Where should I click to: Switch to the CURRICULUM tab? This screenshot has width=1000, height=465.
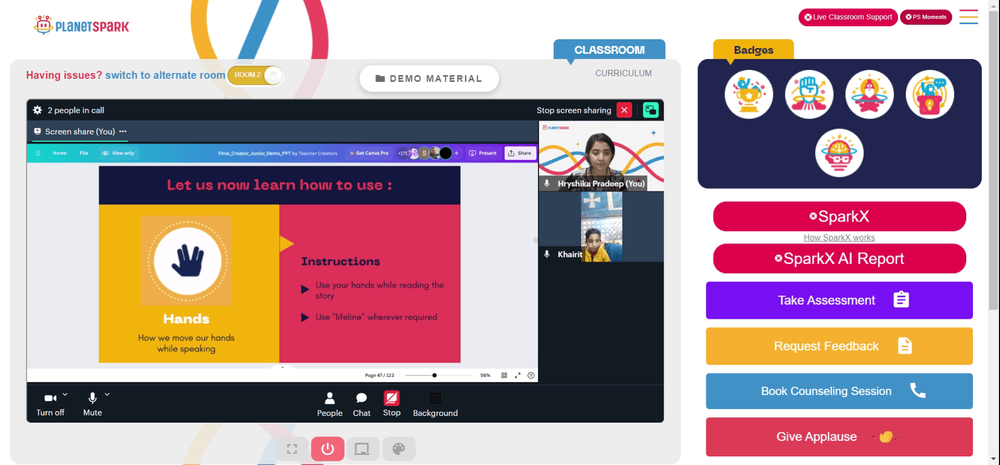tap(623, 73)
